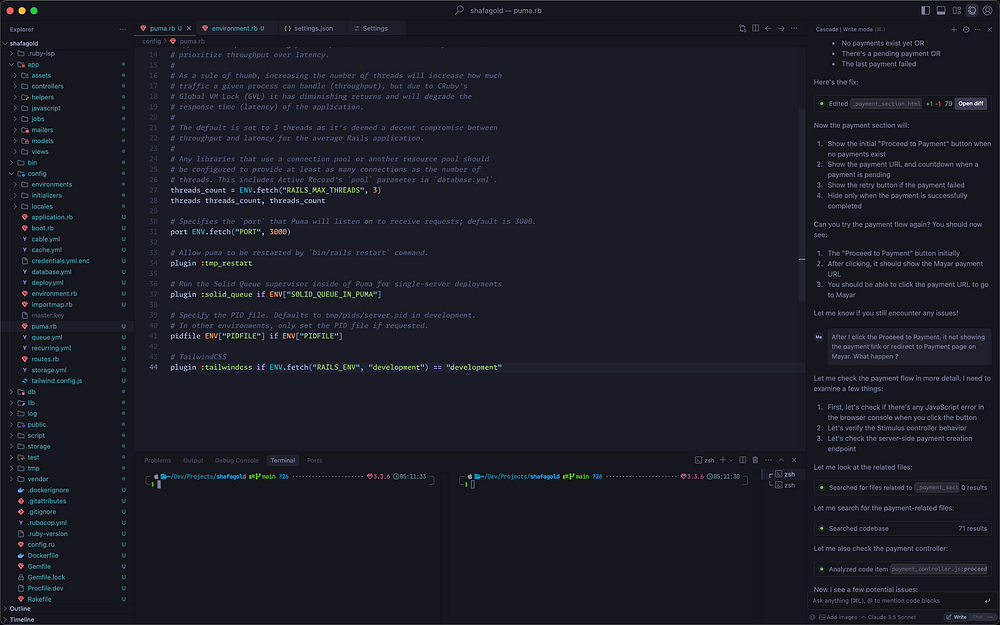Open tailwind.config.js in Explorer
This screenshot has height=625, width=1000.
point(67,381)
